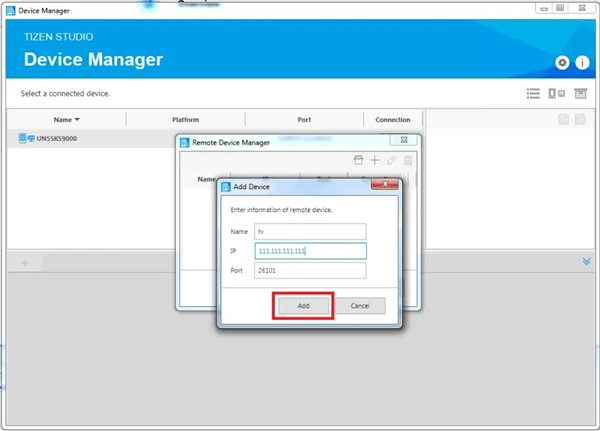This screenshot has width=600, height=431.
Task: Open Device Manager settings gear
Action: tap(563, 62)
